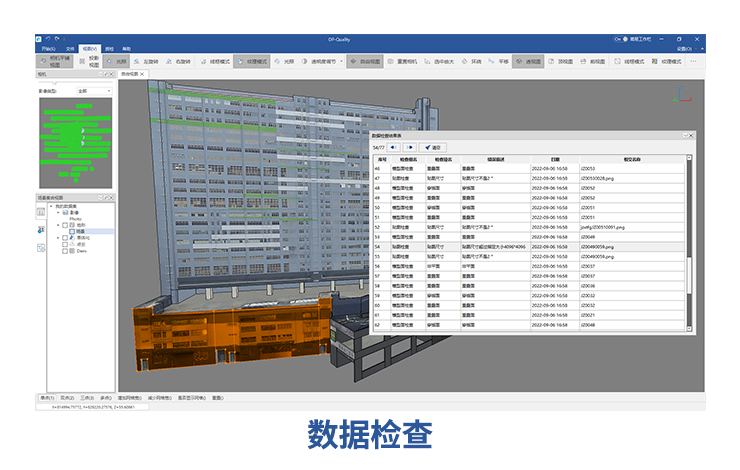The height and width of the screenshot is (470, 740).
Task: Open the 文件 ribbon tab
Action: pyautogui.click(x=71, y=48)
